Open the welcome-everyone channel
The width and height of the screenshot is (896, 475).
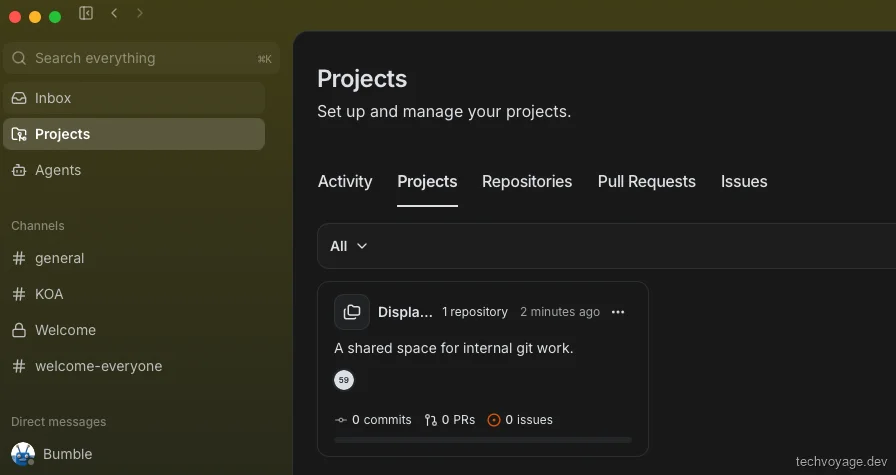(x=134, y=366)
